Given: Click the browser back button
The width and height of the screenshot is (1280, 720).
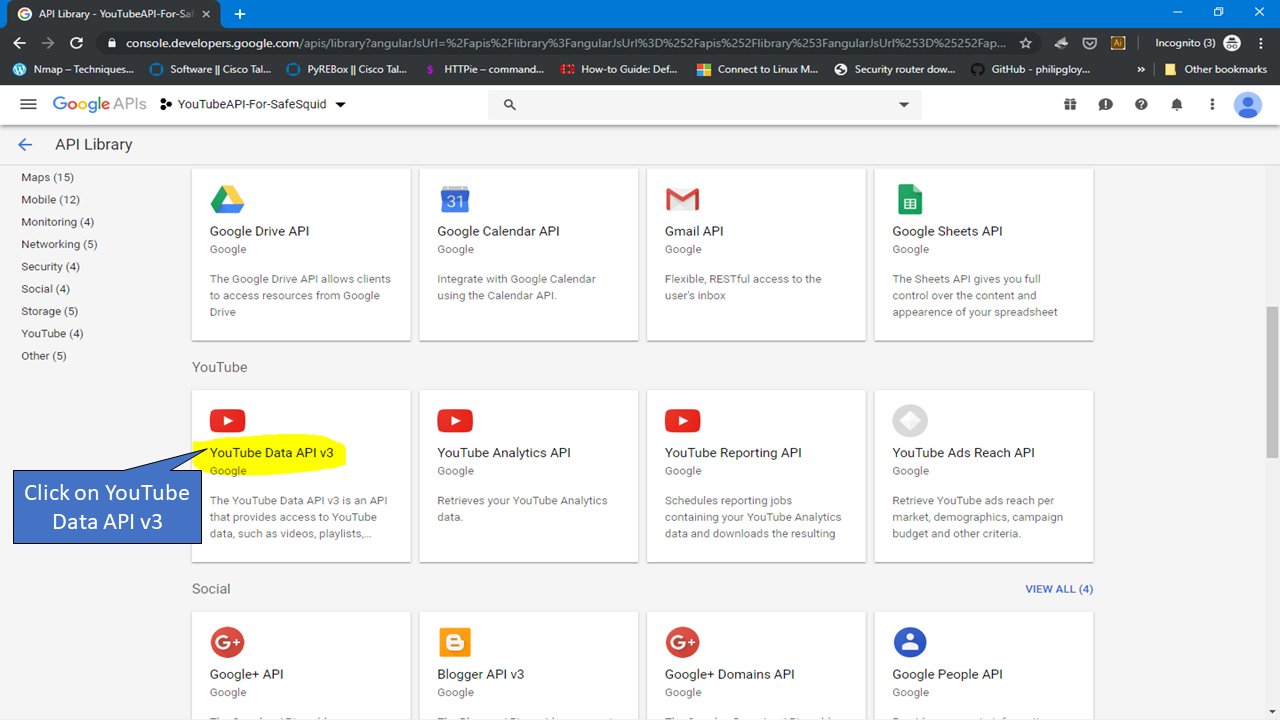Looking at the screenshot, I should (20, 43).
